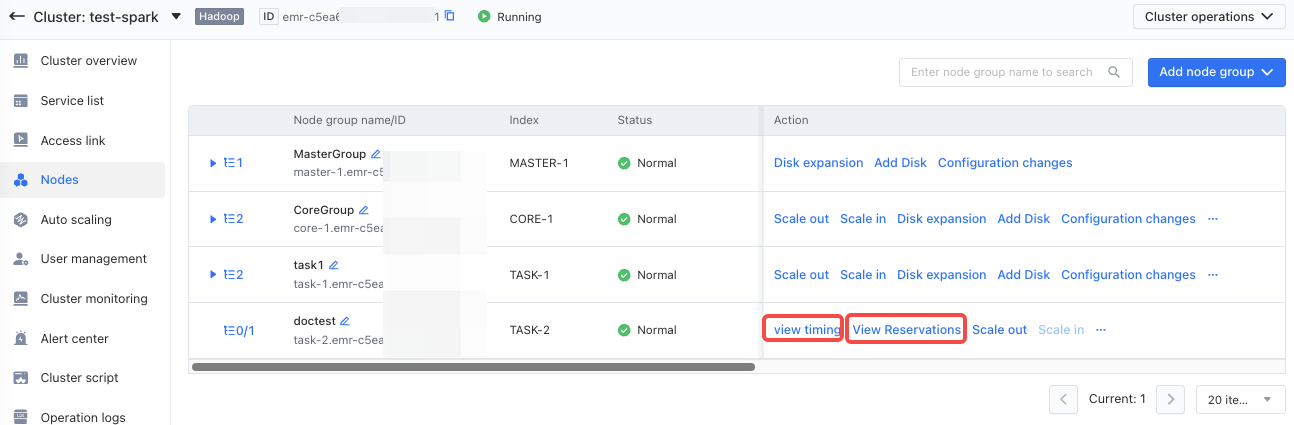Click Scale out for CoreGroup

tap(801, 219)
